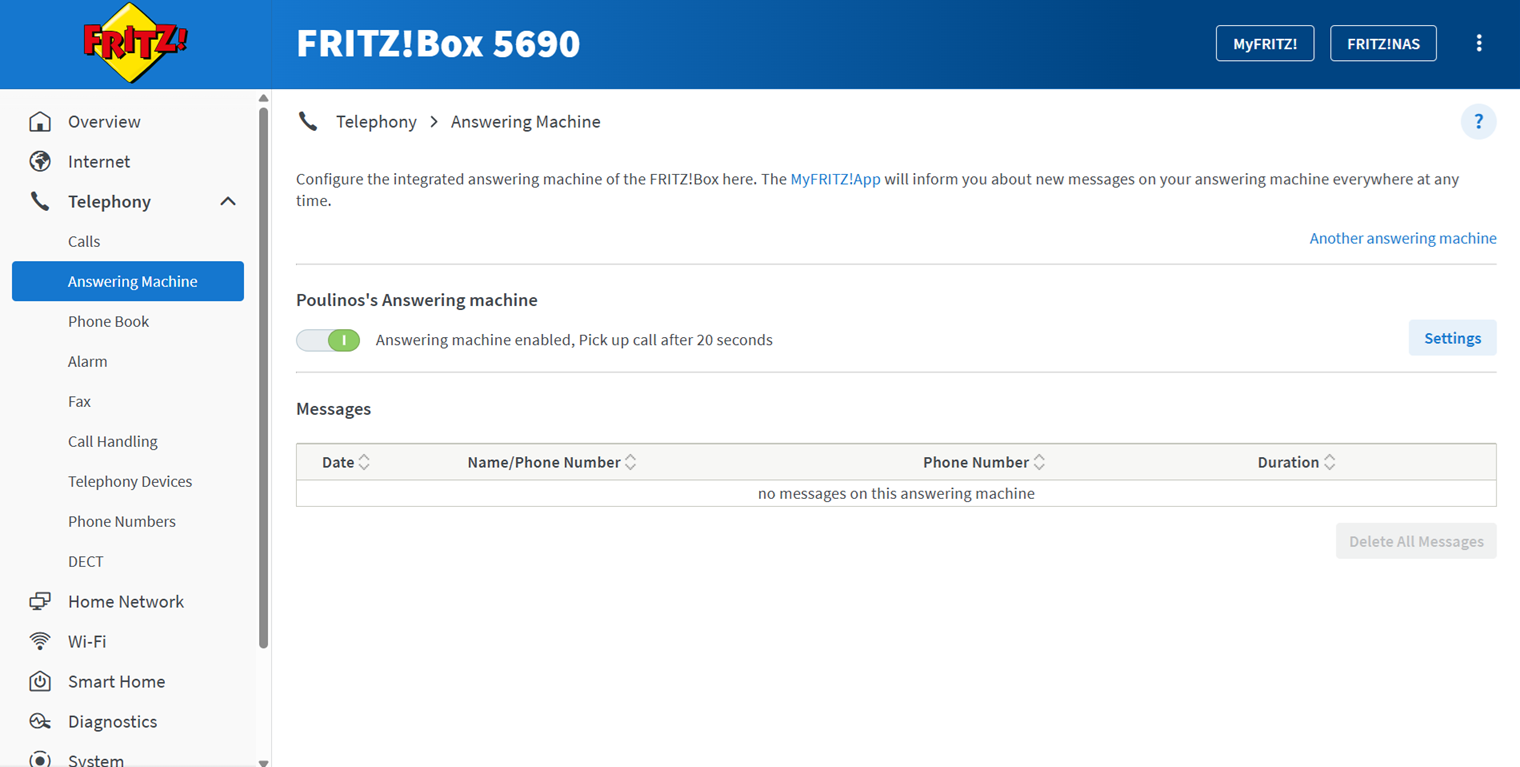Click the Delete All Messages button

(x=1416, y=541)
